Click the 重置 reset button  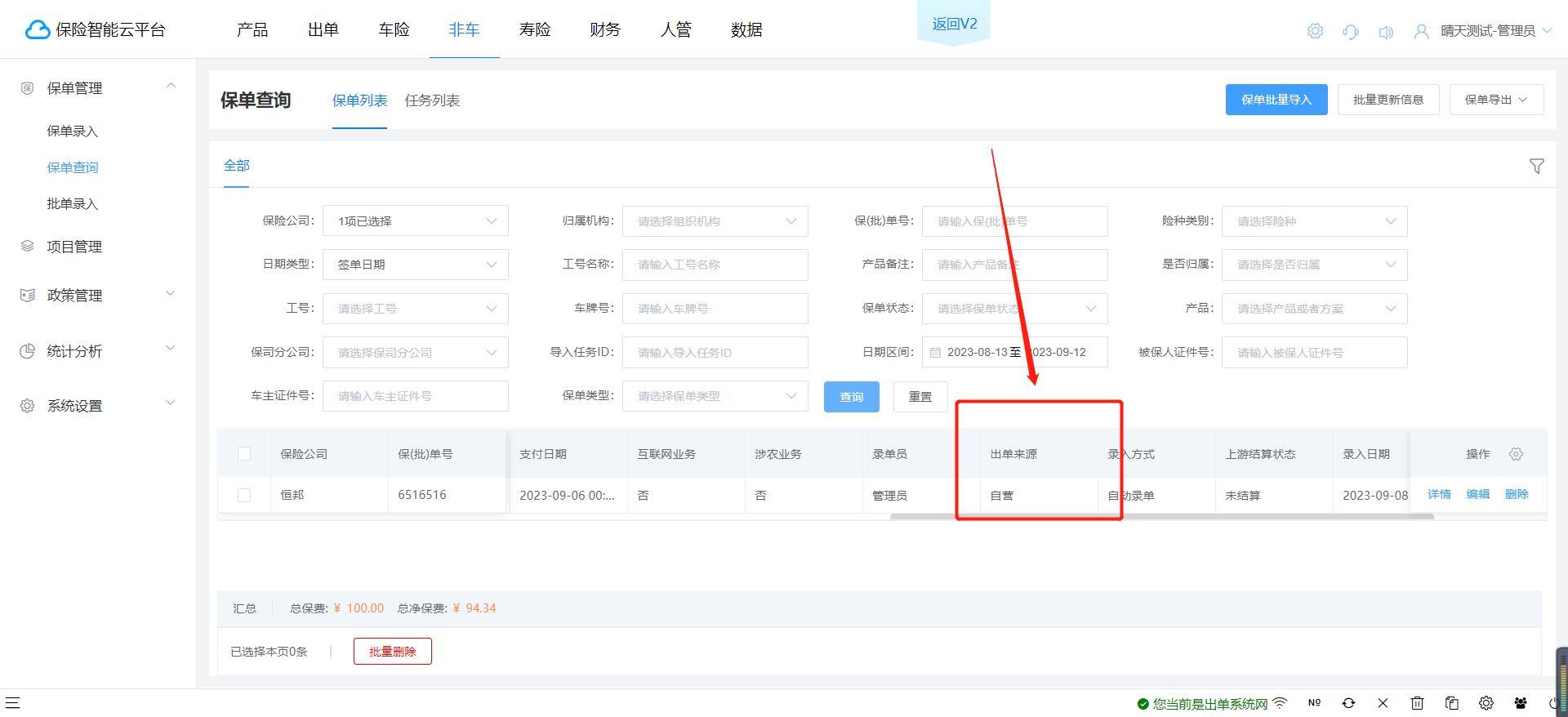[x=920, y=397]
